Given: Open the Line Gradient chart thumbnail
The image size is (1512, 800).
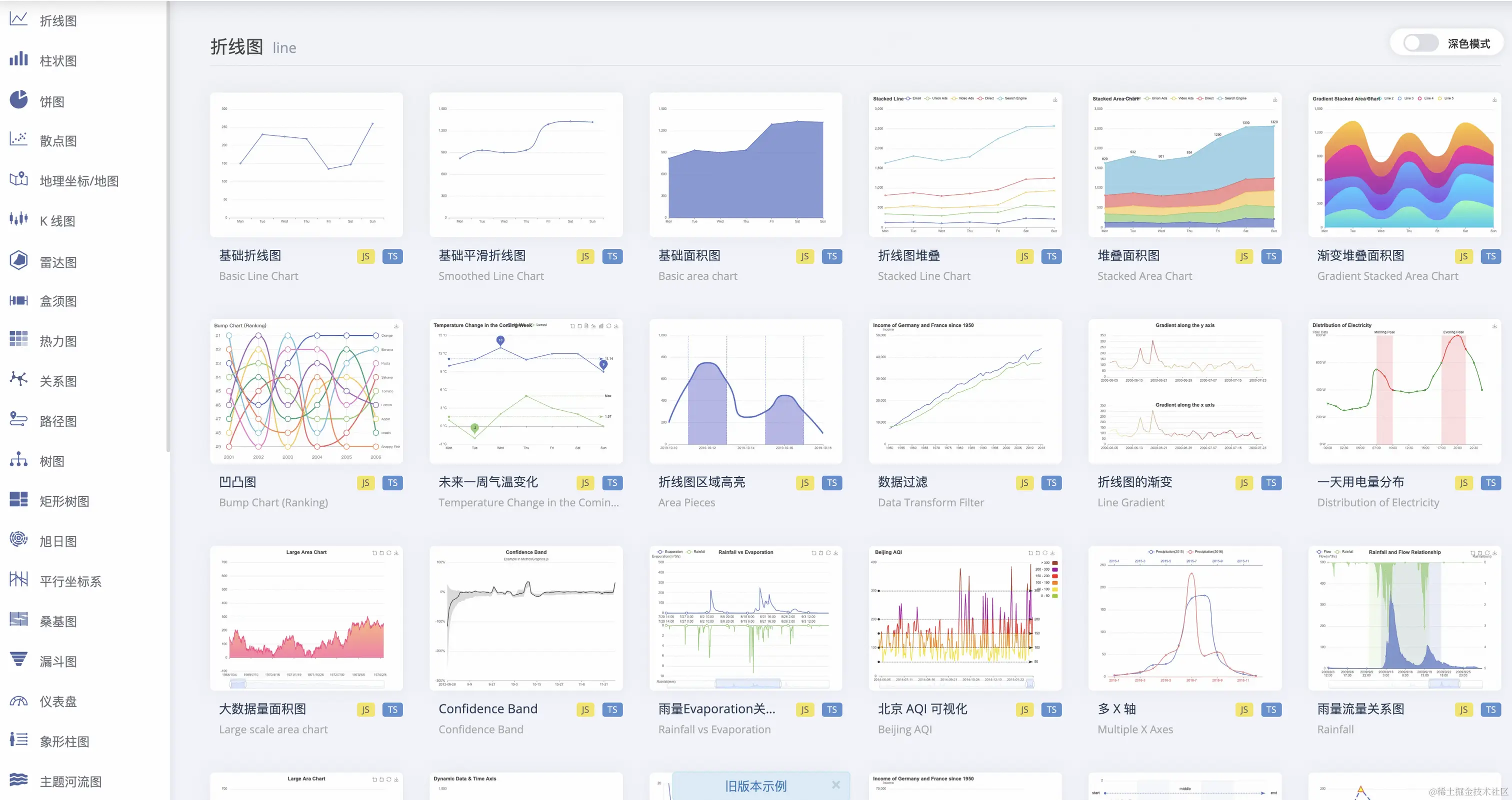Looking at the screenshot, I should (x=1185, y=391).
